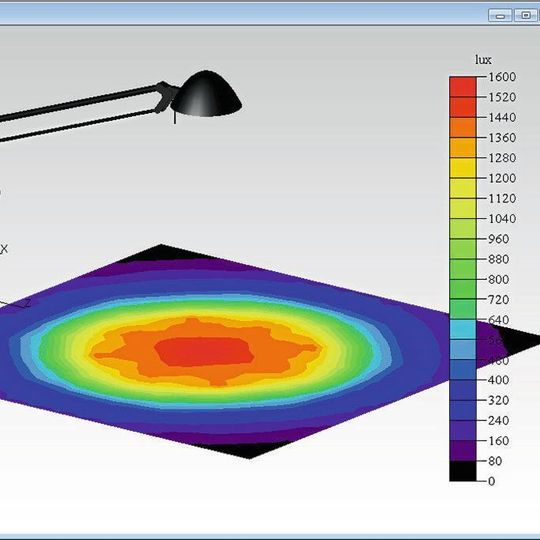This screenshot has height=540, width=540.
Task: Click the "400" legend value
Action: pos(499,380)
